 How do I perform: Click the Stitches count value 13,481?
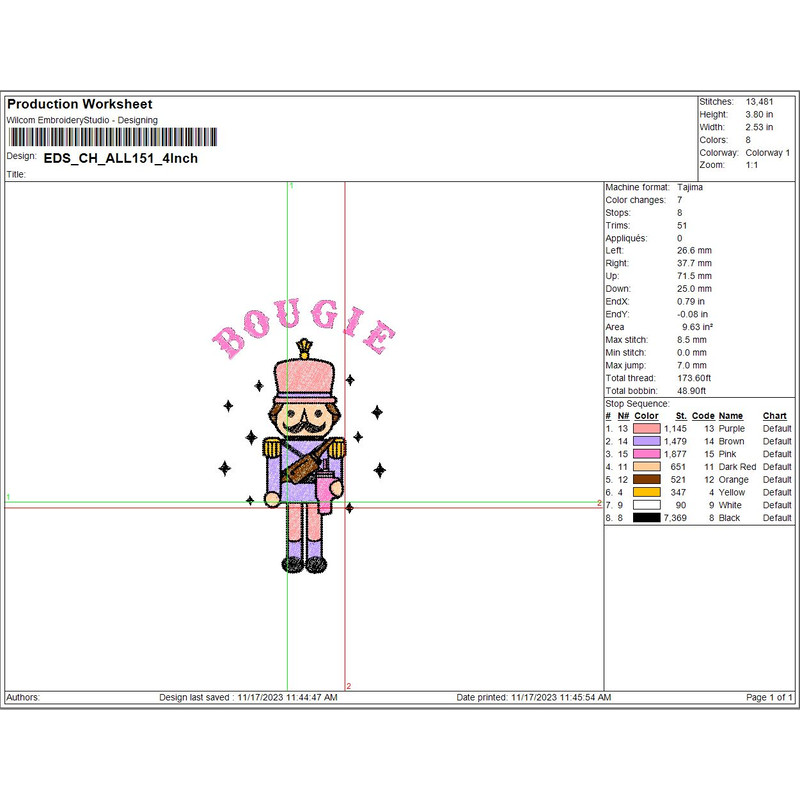(x=760, y=102)
